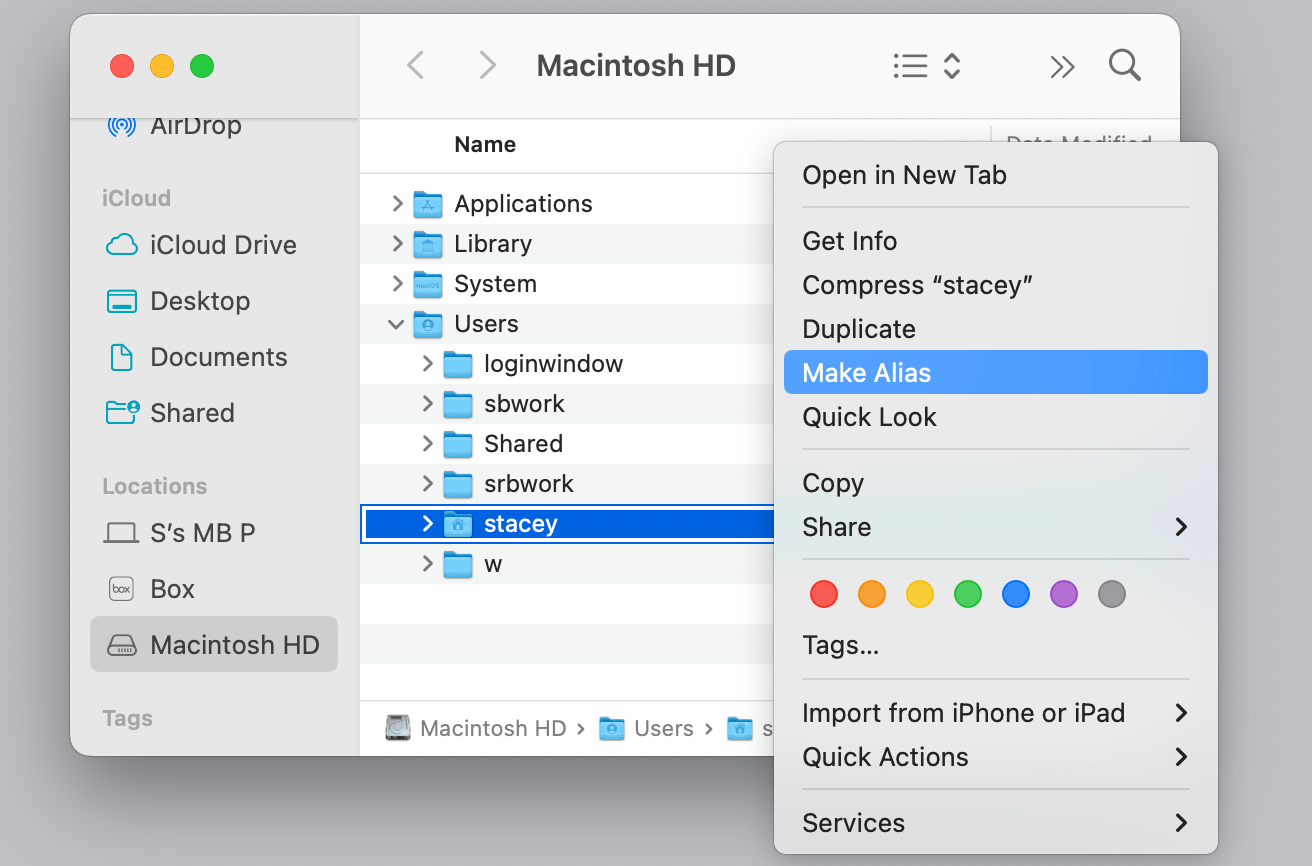Click the Macintosh HD disk icon in path bar

point(398,728)
